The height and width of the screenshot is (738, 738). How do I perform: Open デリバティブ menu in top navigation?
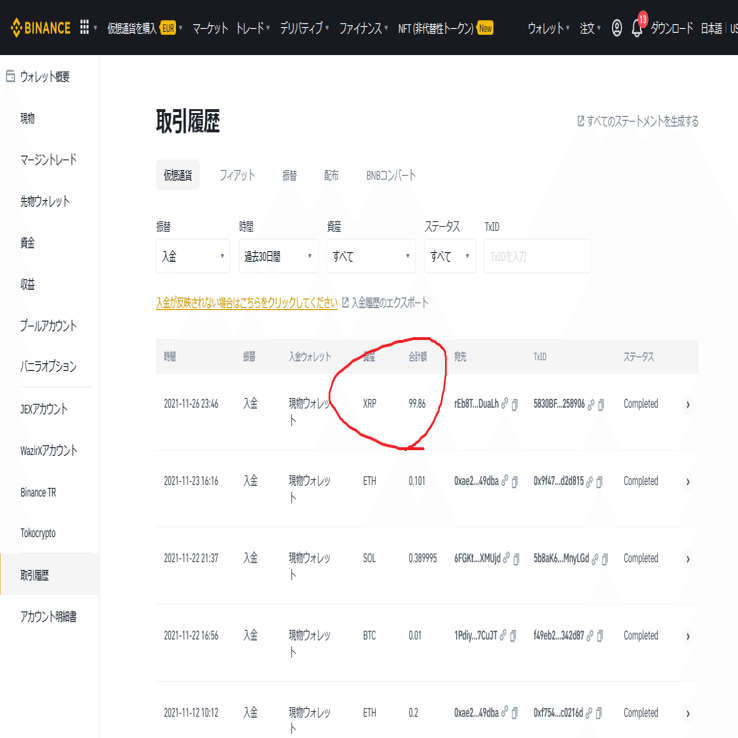tap(304, 28)
